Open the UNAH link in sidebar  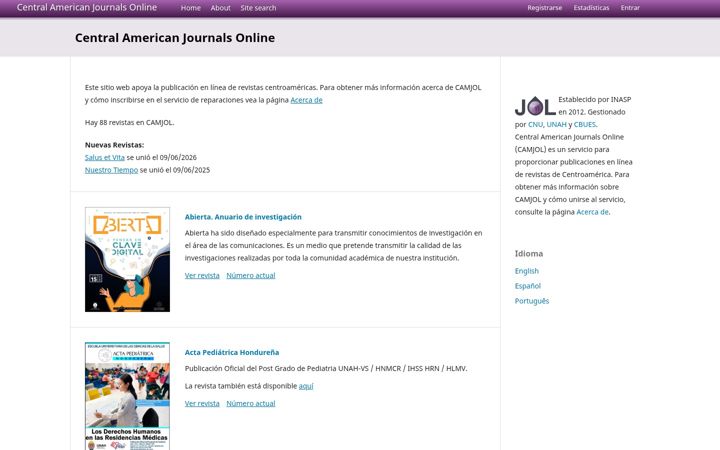click(556, 124)
